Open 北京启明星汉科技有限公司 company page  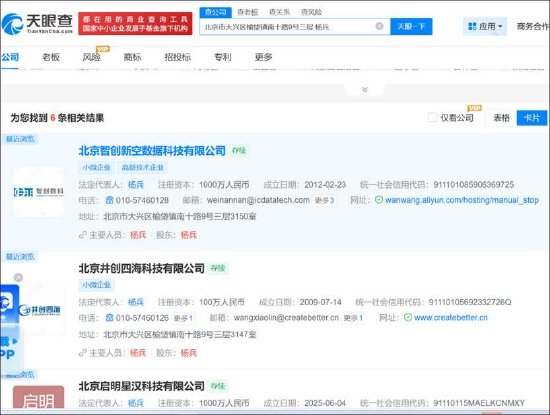tap(142, 386)
